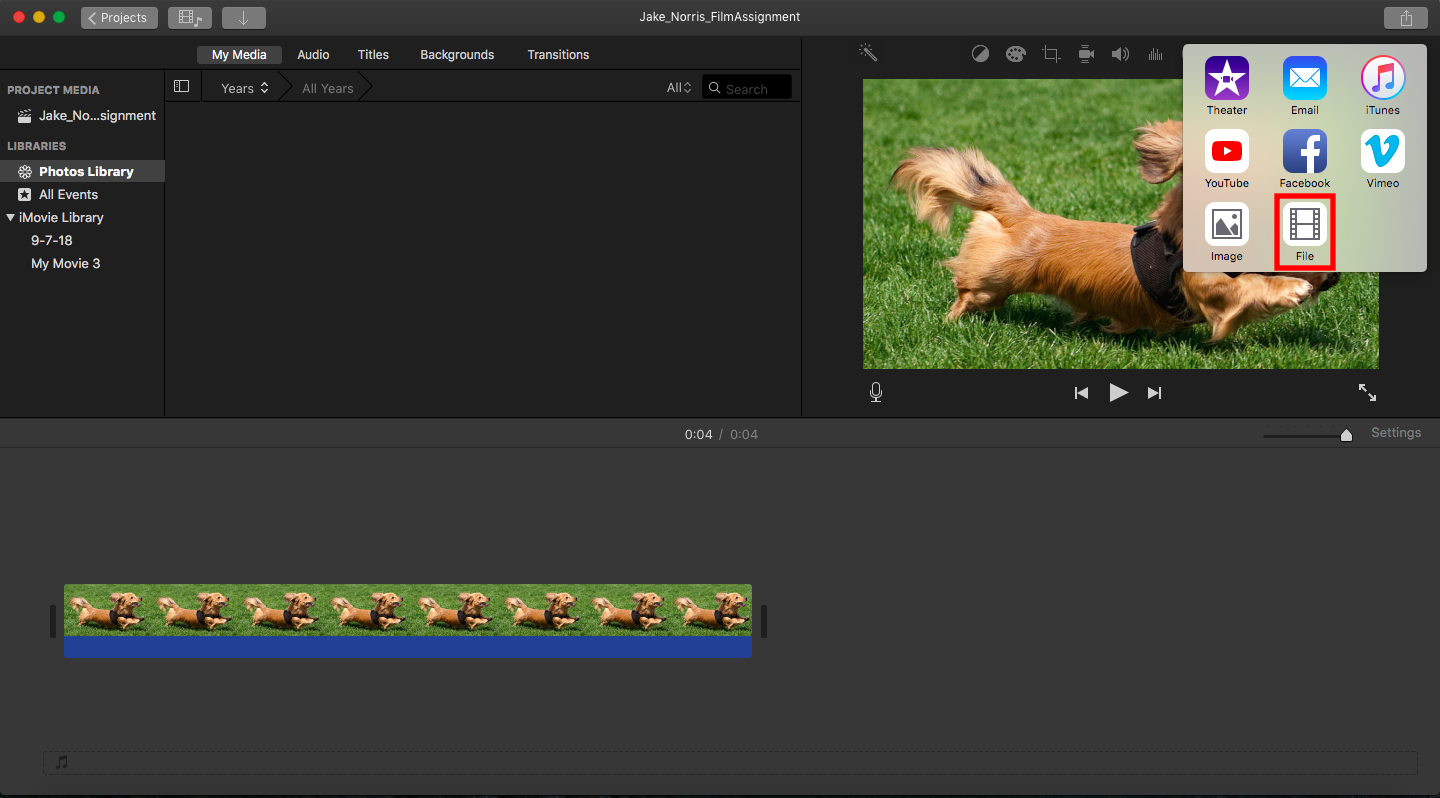Export to Theater

point(1226,79)
